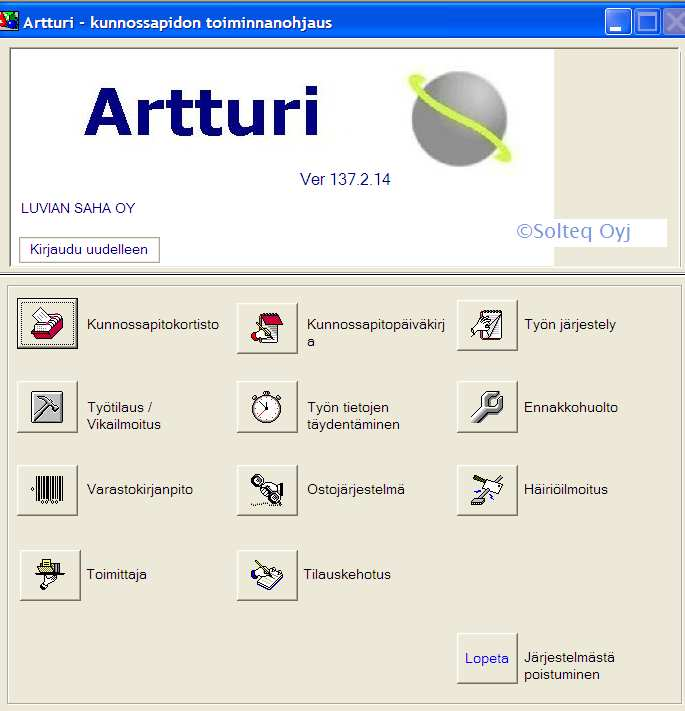Click the Lopeta button to exit

487,658
